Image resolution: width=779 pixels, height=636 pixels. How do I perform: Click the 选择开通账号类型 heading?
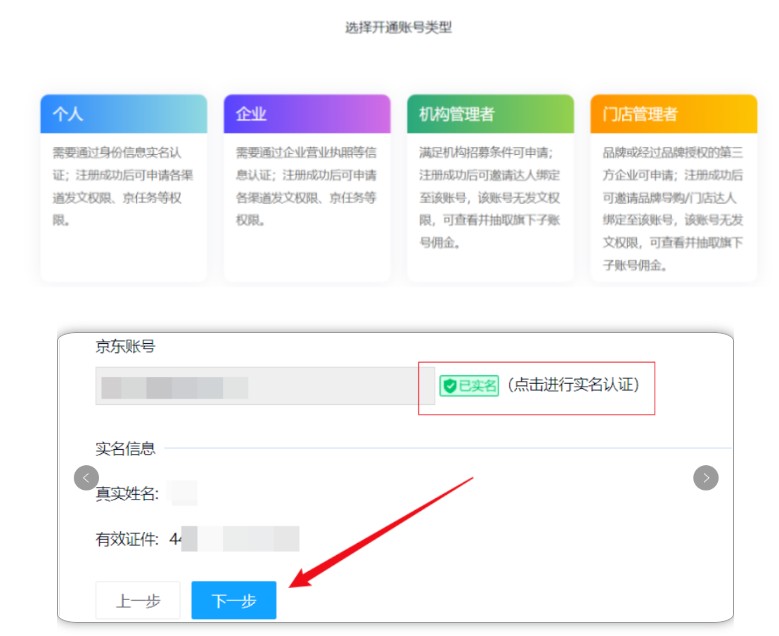point(398,28)
